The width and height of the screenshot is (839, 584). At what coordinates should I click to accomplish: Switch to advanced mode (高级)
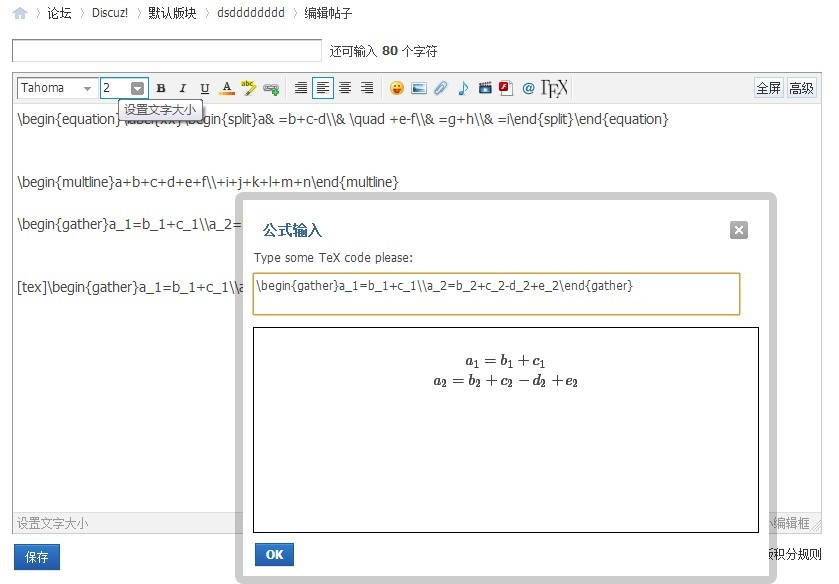(802, 88)
